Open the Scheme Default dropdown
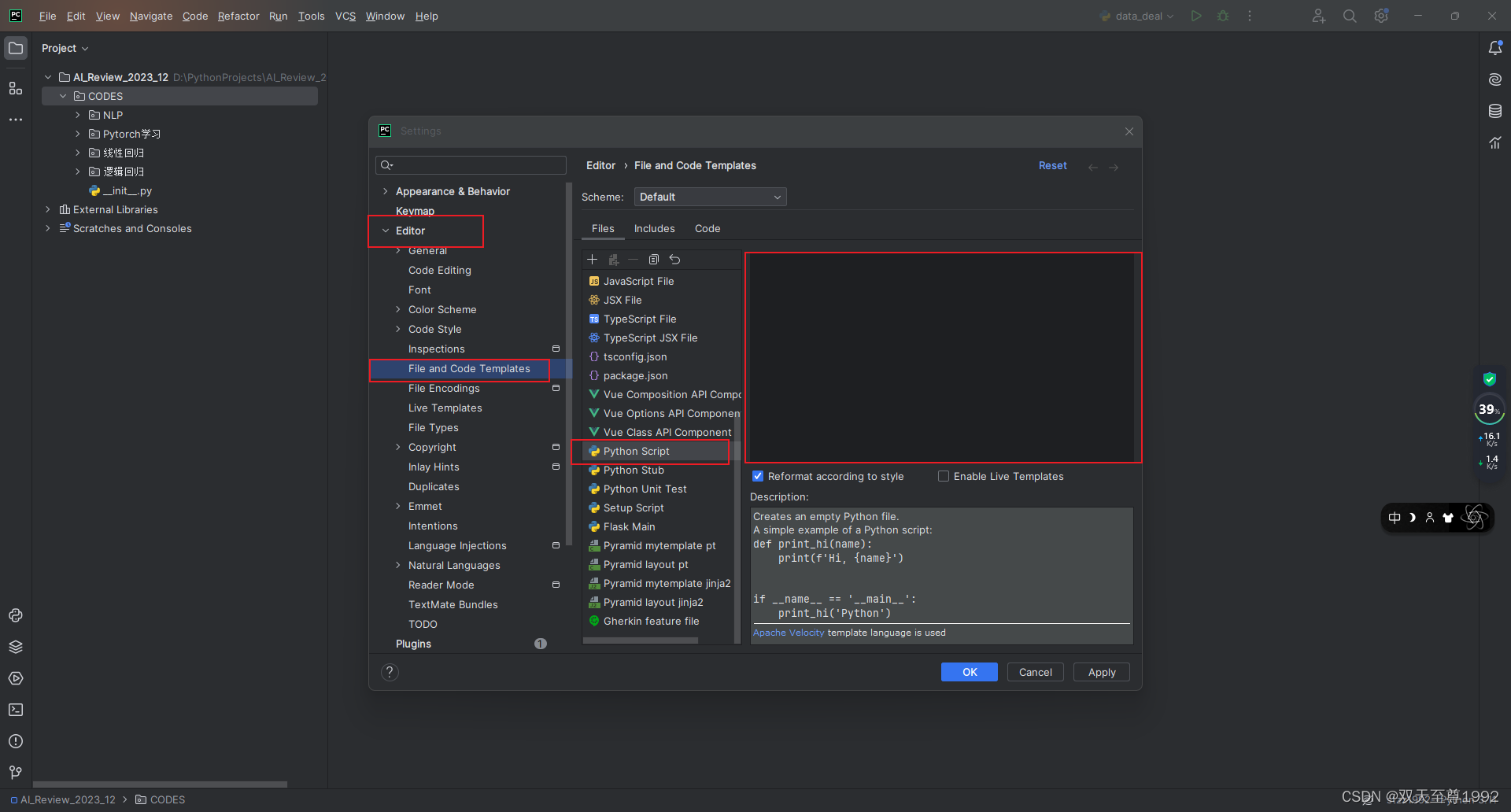 click(710, 197)
